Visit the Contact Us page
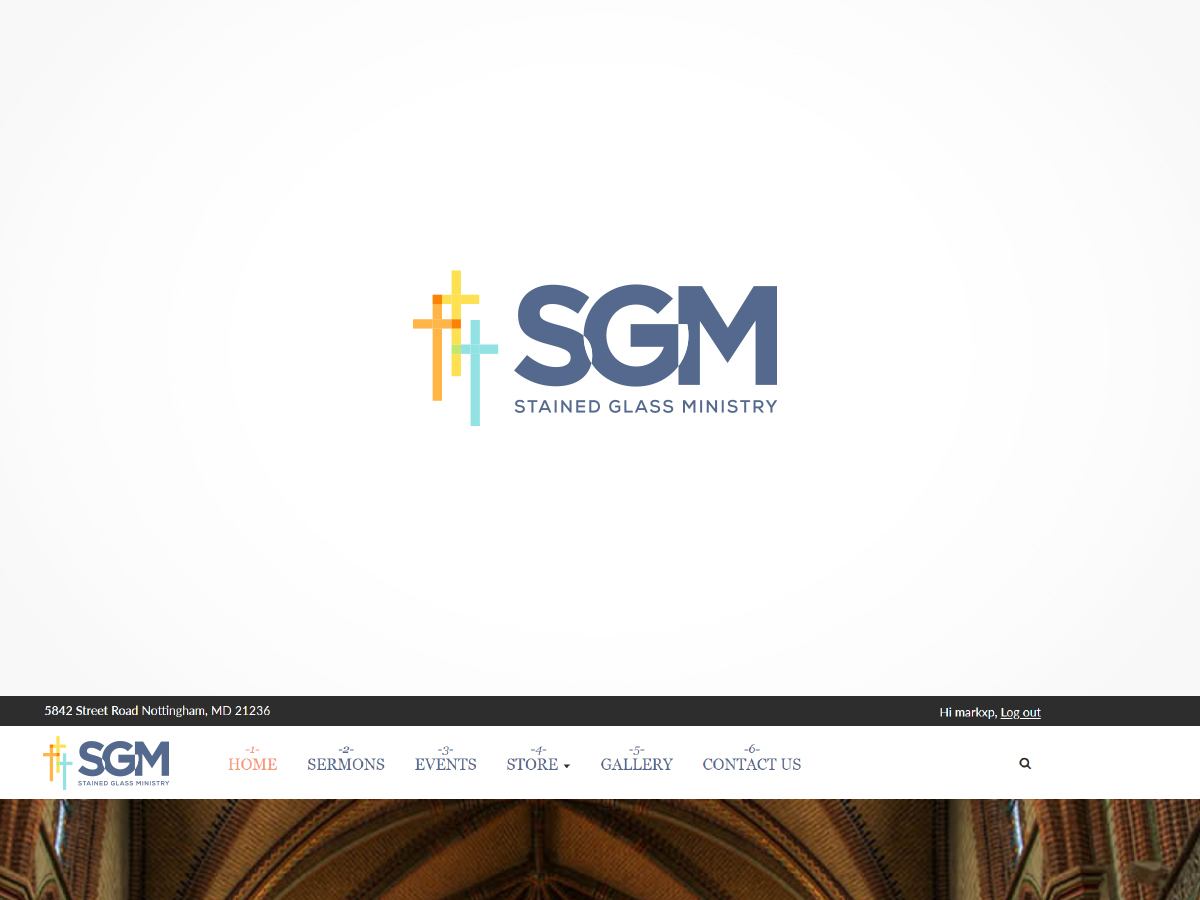This screenshot has height=900, width=1200. click(x=752, y=764)
